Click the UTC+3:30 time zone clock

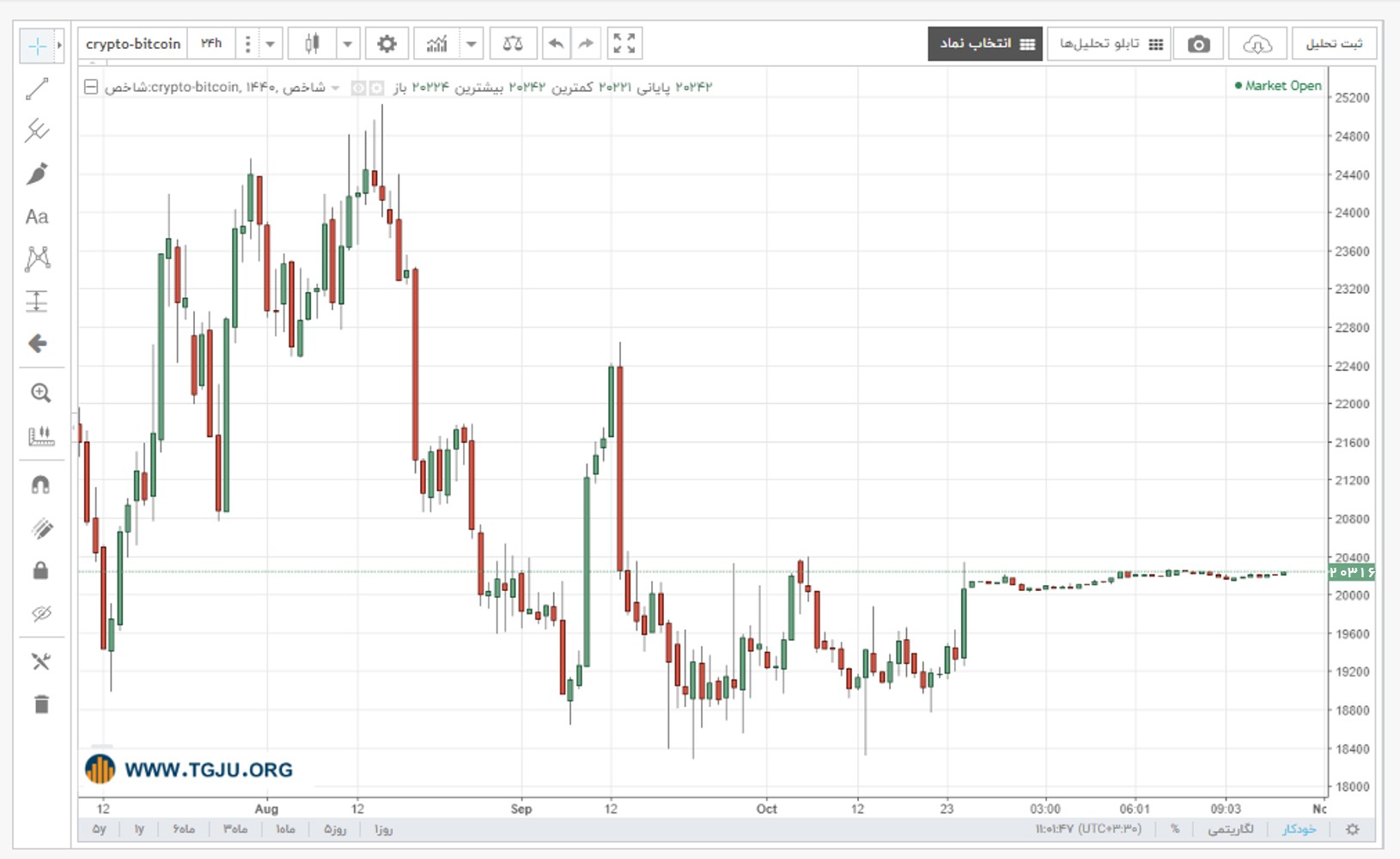(1088, 830)
